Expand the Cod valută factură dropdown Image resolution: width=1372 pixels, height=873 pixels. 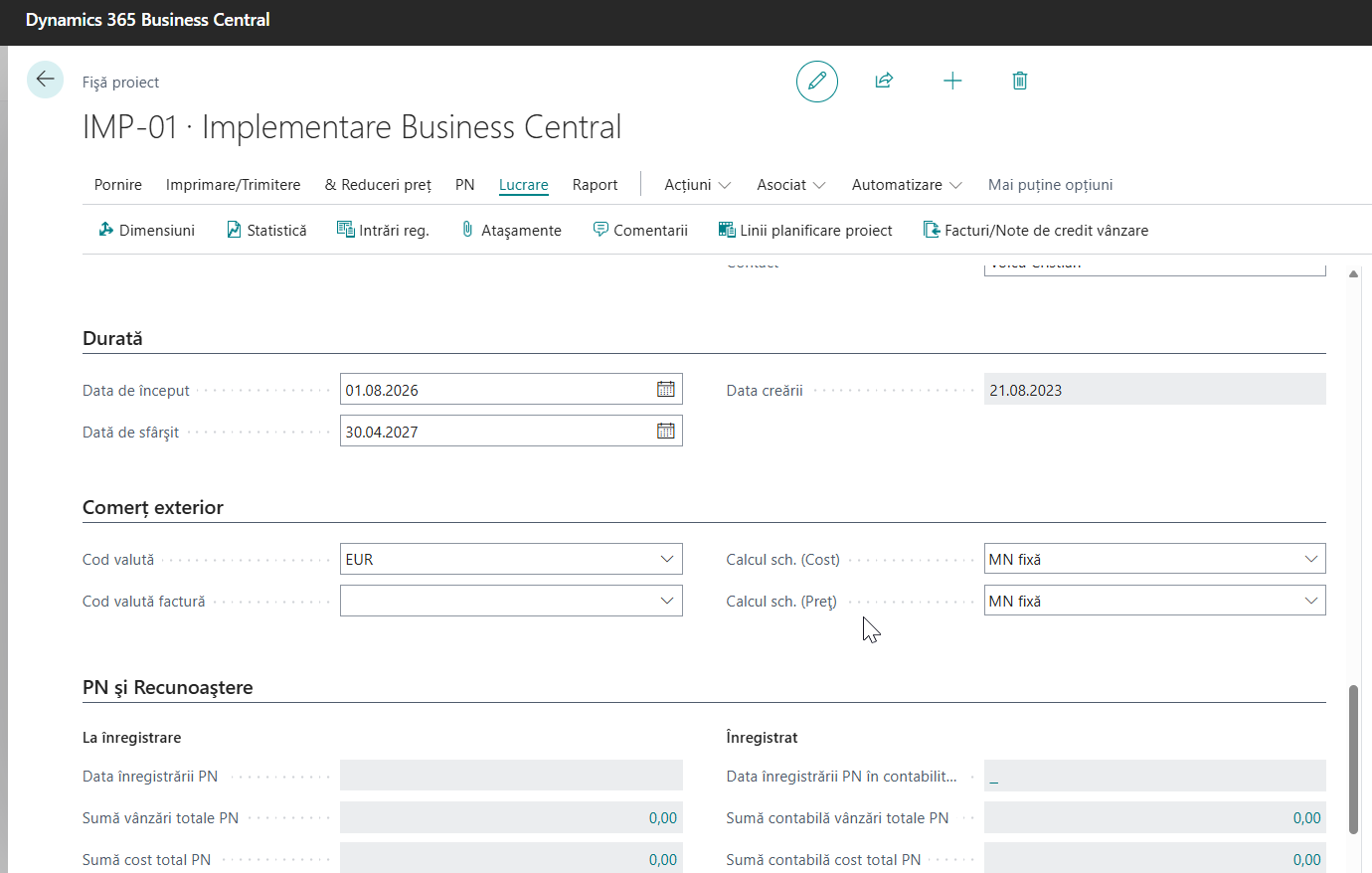pyautogui.click(x=666, y=601)
